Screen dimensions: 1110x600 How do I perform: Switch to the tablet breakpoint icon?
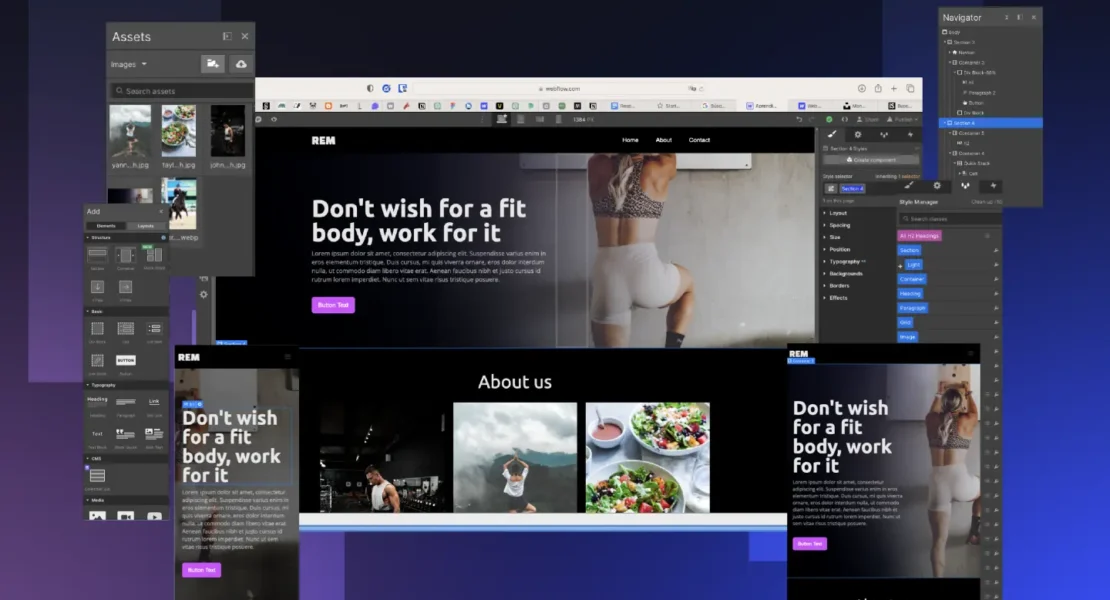(520, 118)
